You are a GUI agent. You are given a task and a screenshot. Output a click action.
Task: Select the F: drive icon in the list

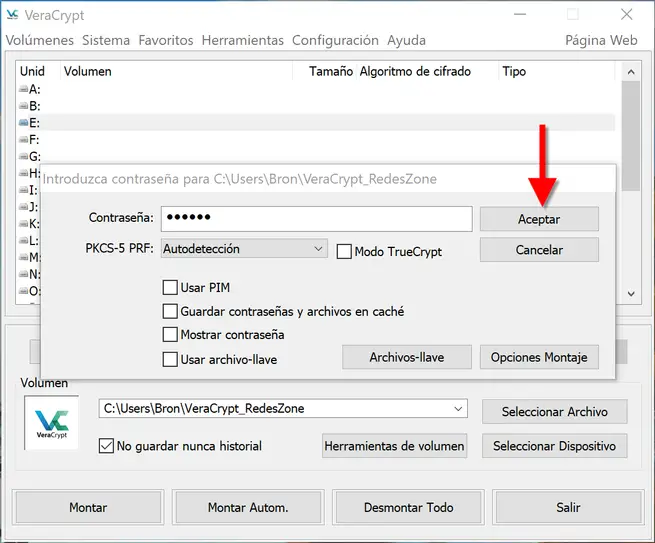click(24, 140)
